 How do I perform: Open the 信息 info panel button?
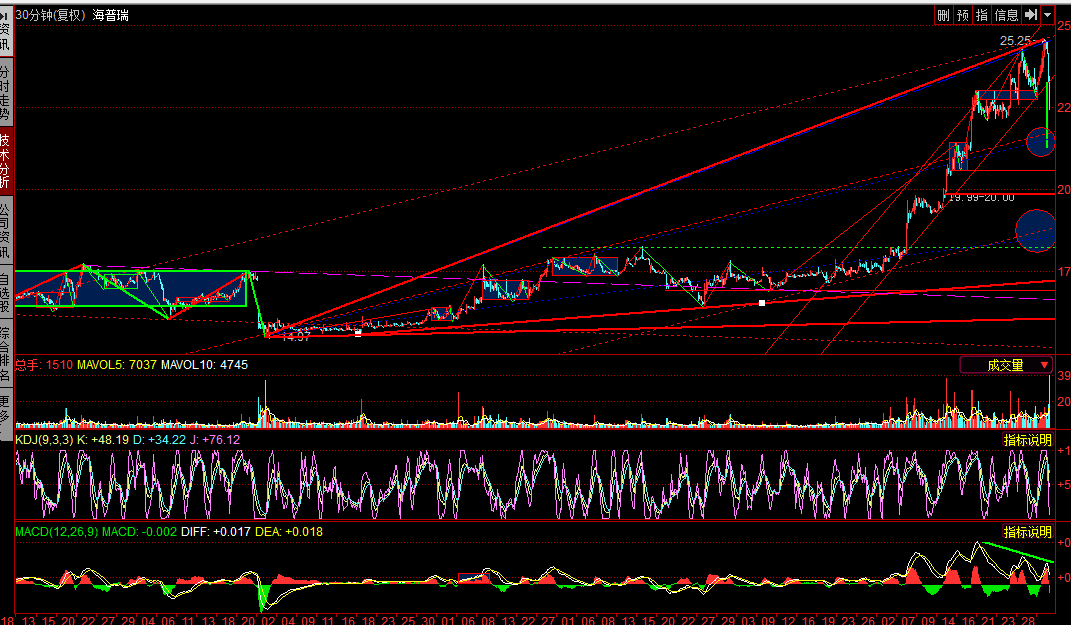click(x=1006, y=15)
